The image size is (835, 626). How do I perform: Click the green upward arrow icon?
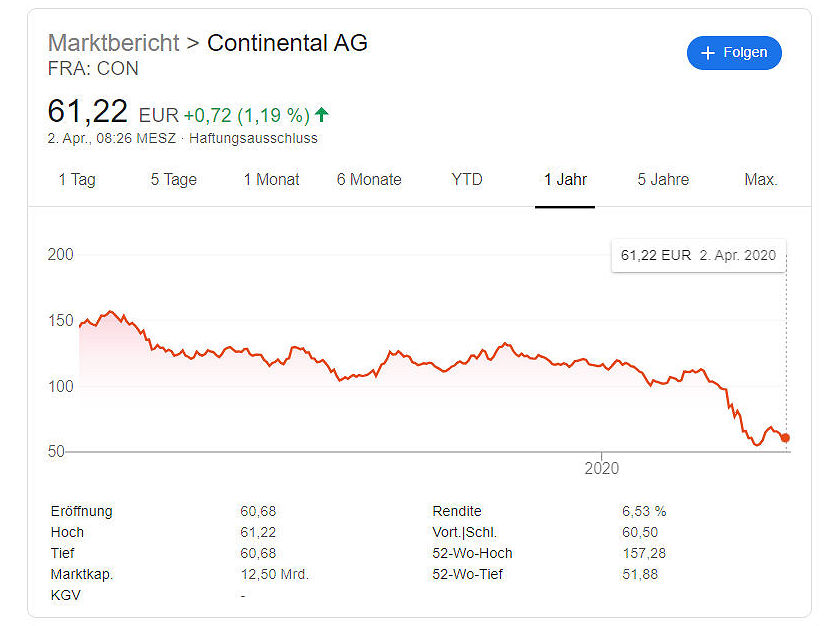(x=322, y=114)
